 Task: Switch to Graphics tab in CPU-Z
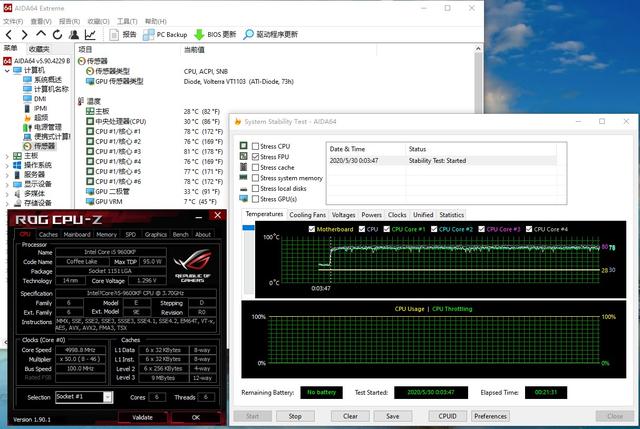click(156, 234)
